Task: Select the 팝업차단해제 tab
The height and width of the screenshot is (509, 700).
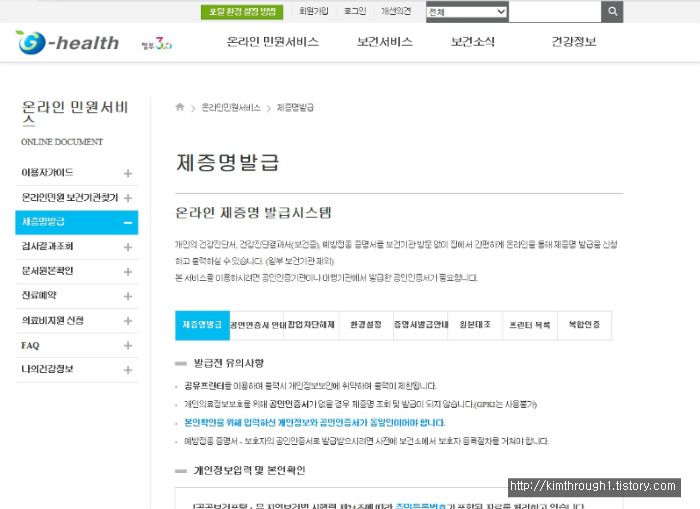Action: pyautogui.click(x=311, y=325)
